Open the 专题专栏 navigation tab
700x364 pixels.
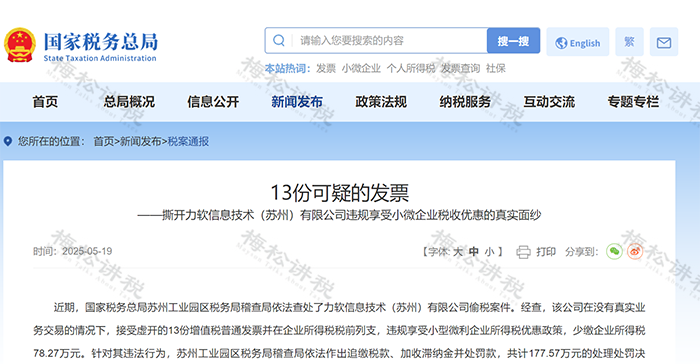(x=633, y=102)
